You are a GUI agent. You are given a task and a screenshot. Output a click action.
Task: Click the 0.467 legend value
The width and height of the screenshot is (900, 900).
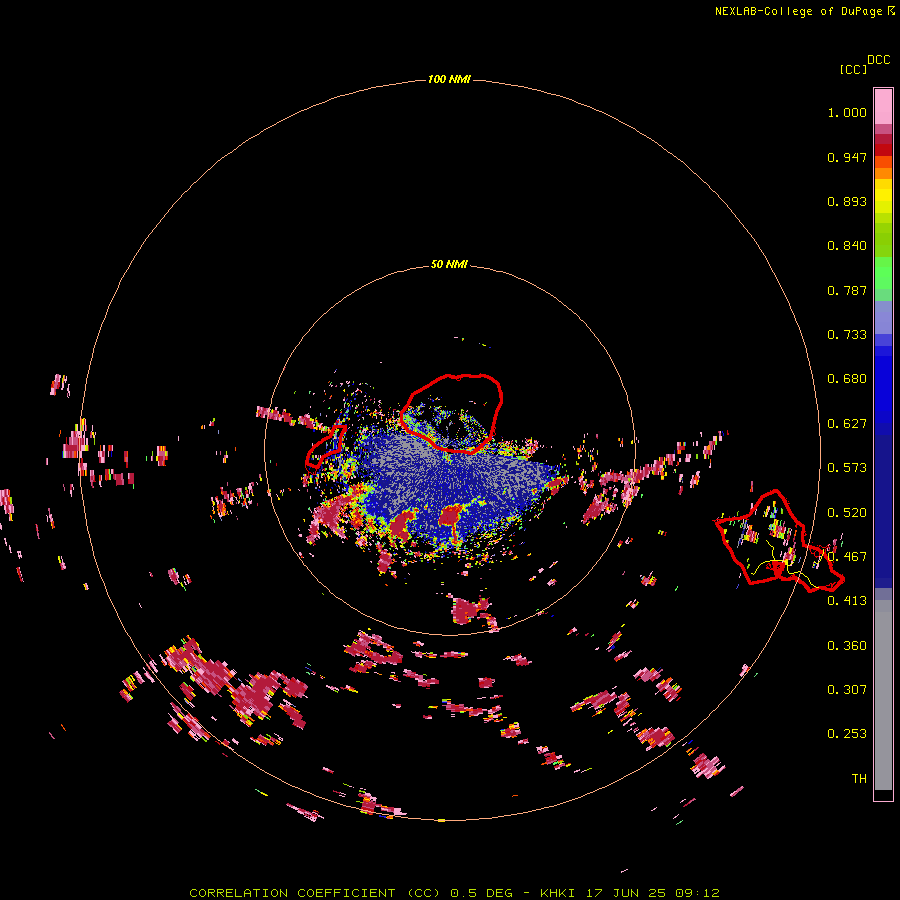[x=847, y=557]
